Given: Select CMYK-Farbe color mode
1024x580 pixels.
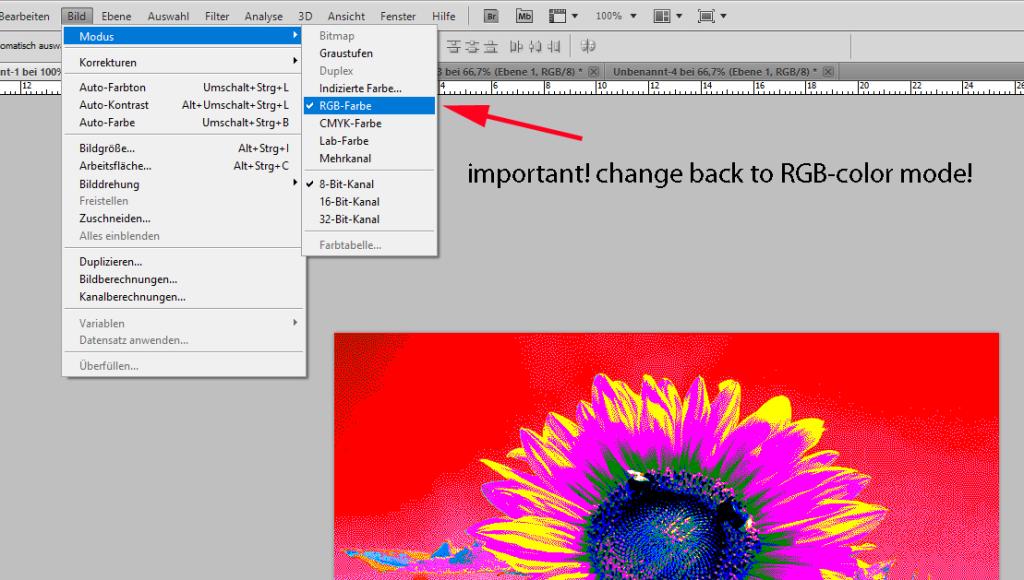Looking at the screenshot, I should (x=350, y=123).
